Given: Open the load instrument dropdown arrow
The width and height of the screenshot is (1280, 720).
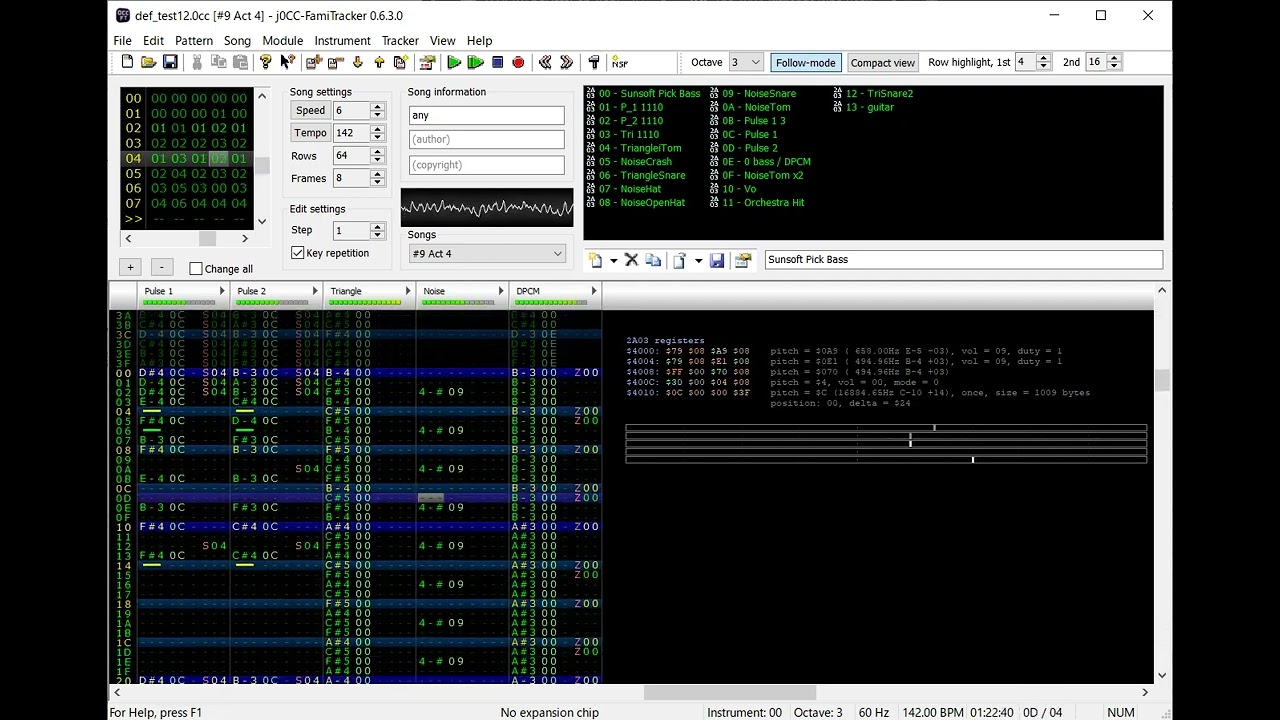Looking at the screenshot, I should pos(698,260).
